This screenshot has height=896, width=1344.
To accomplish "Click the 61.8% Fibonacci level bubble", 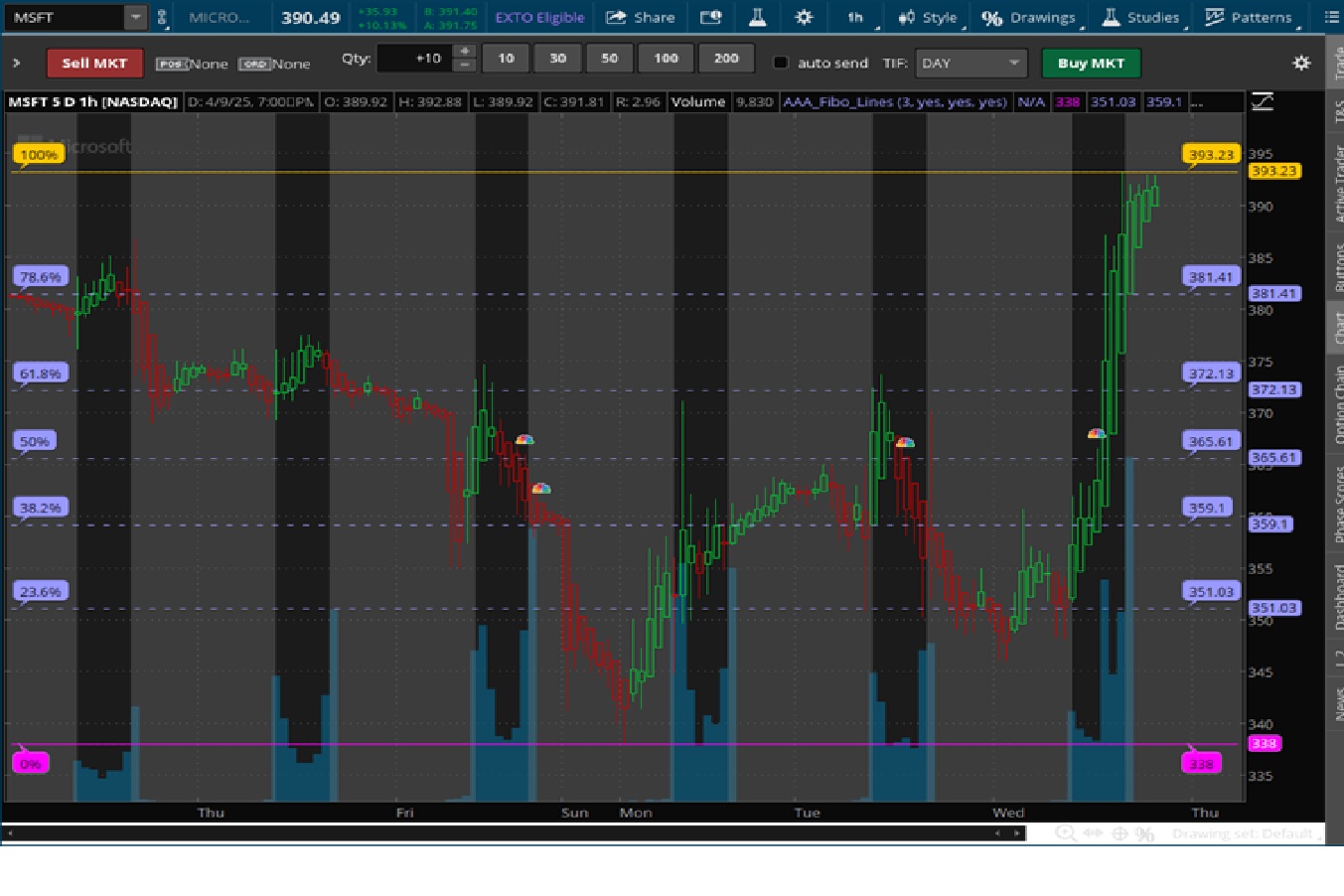I will [41, 373].
